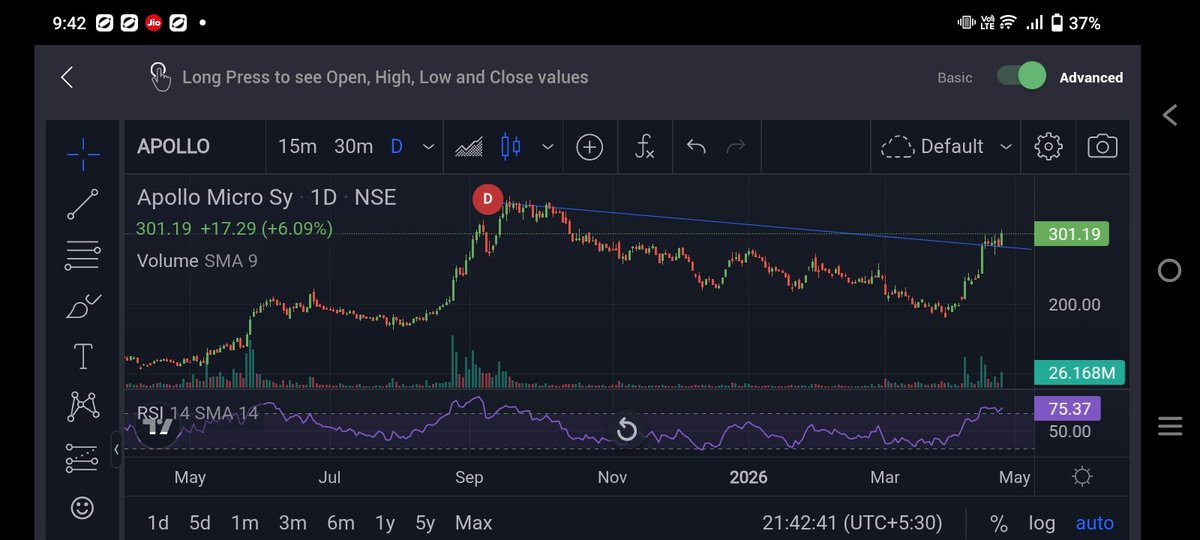The height and width of the screenshot is (540, 1200).
Task: Open the area chart style icon
Action: pos(469,147)
